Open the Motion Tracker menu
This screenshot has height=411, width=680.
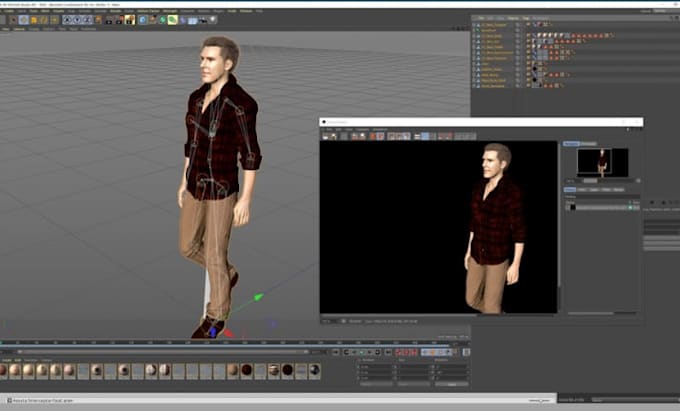point(148,11)
